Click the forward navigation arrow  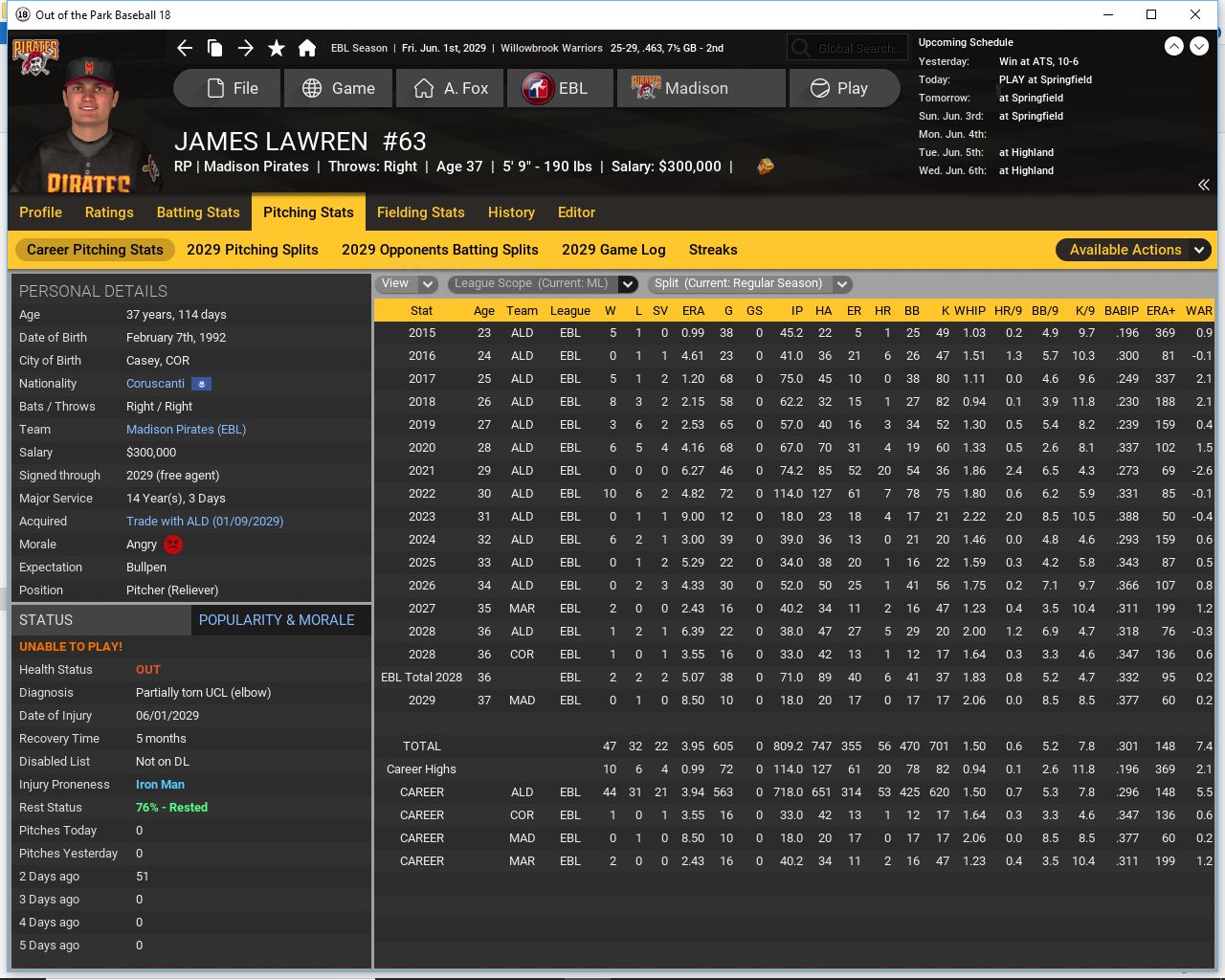click(246, 48)
